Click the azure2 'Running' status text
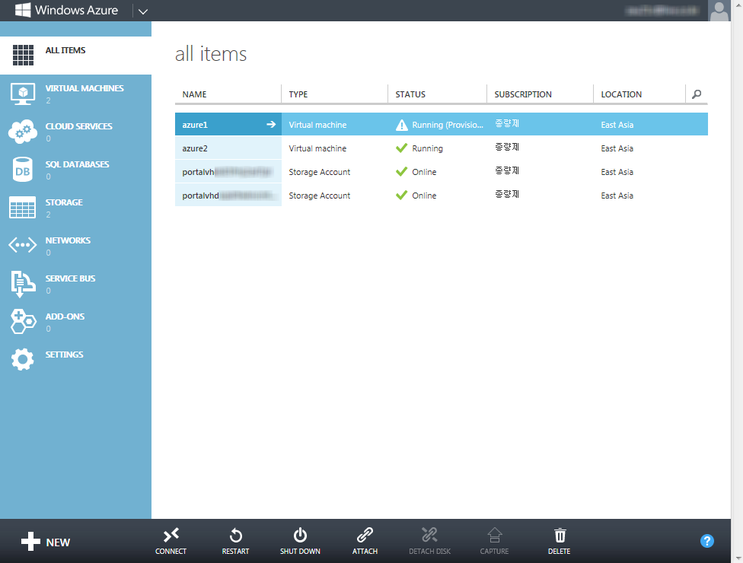 [x=427, y=148]
